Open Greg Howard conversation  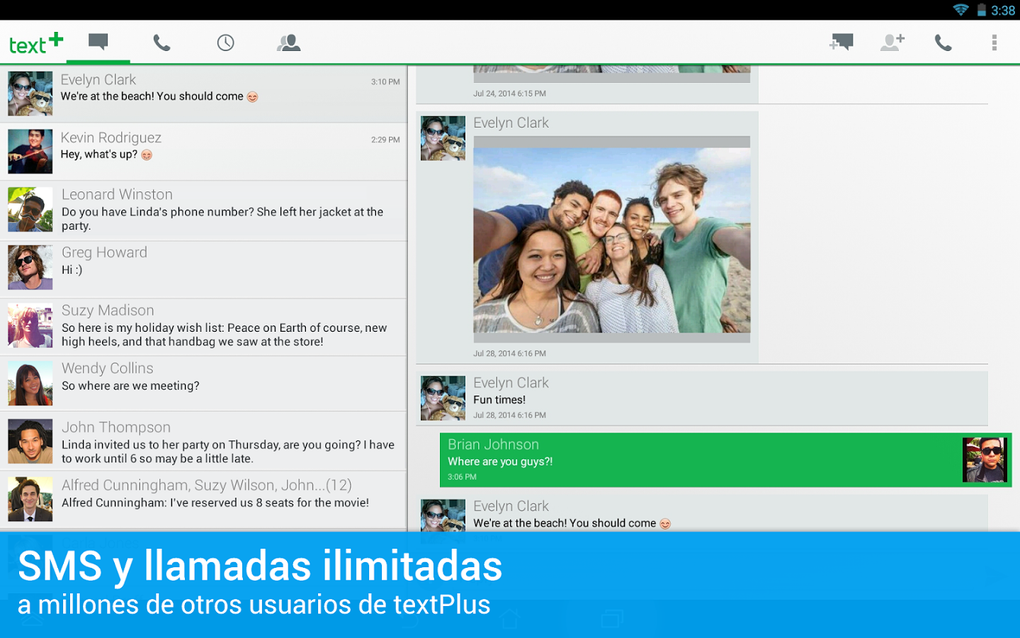click(x=204, y=269)
